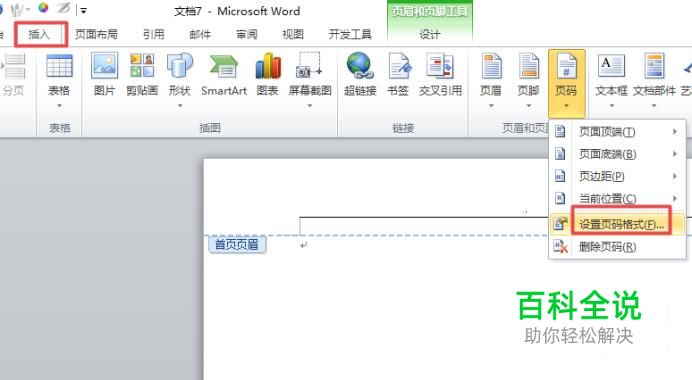This screenshot has width=692, height=380.
Task: Select 设置页码格式(F)... menu entry
Action: point(617,224)
